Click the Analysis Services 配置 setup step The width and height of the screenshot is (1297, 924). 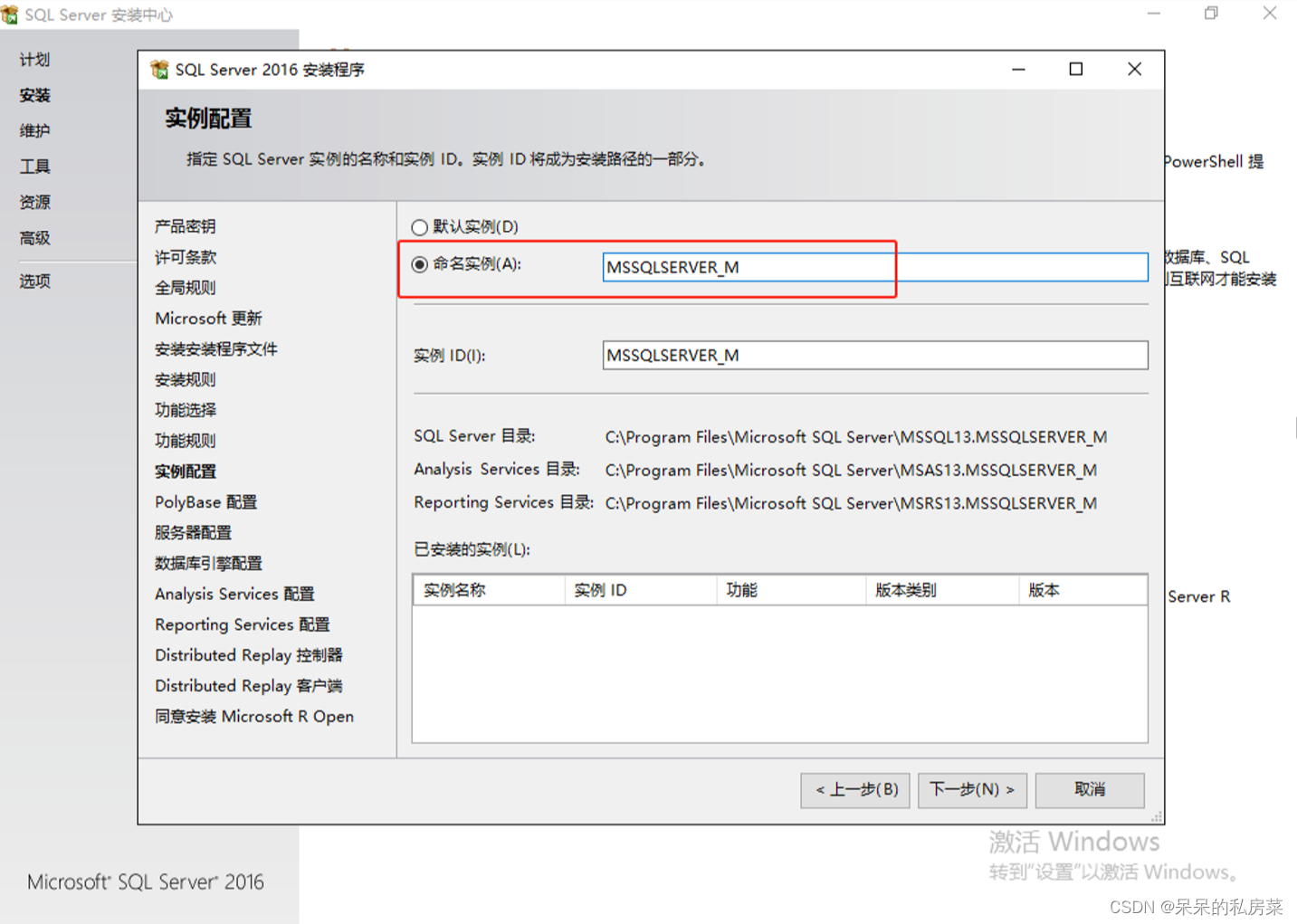click(x=234, y=594)
